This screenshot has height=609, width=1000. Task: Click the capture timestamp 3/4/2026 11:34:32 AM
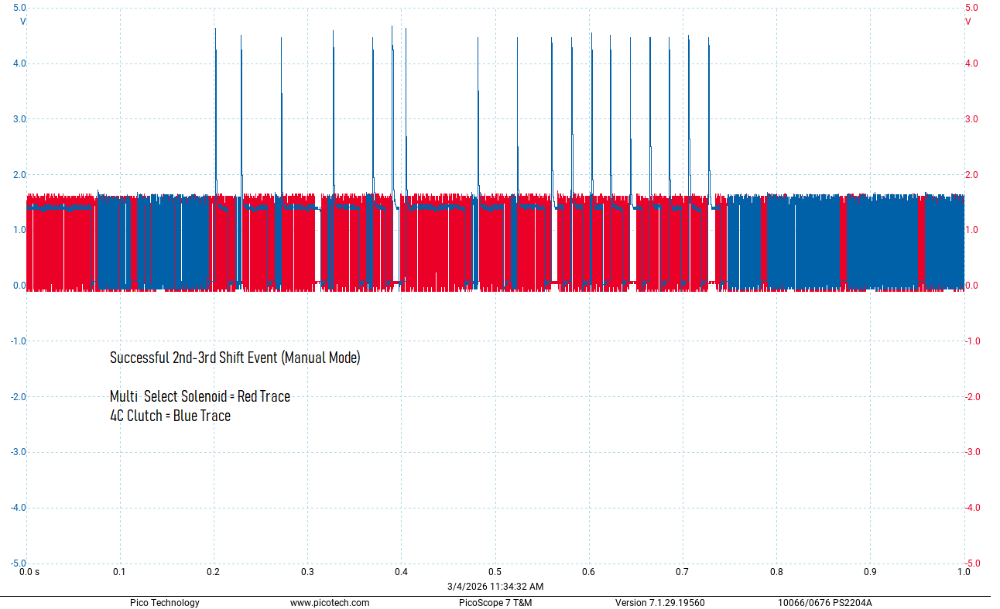[495, 586]
